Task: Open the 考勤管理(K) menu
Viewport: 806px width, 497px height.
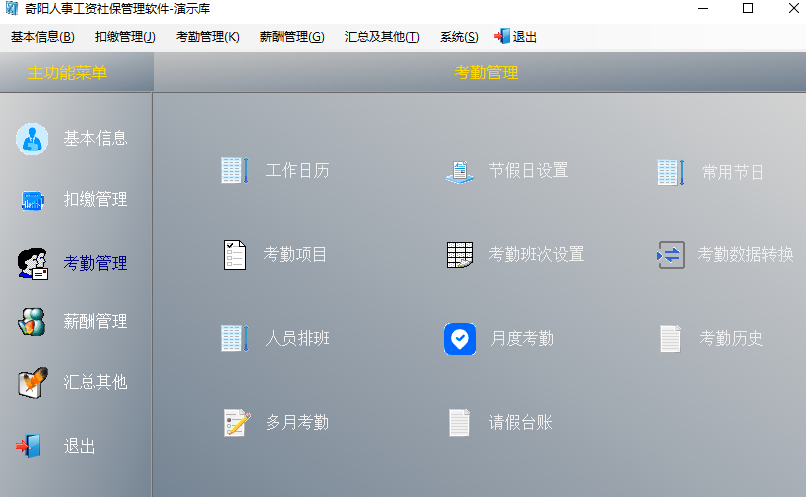Action: coord(207,37)
